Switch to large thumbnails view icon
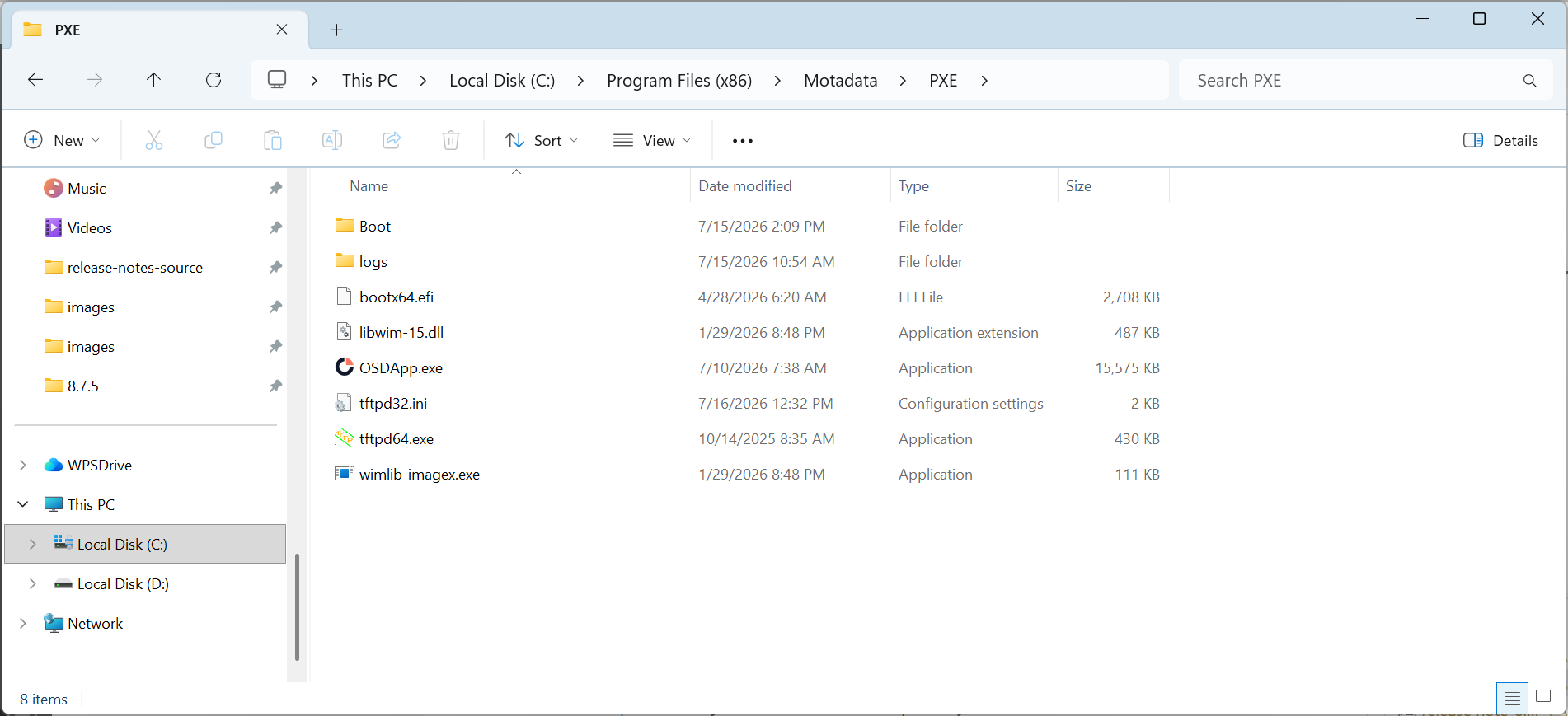Viewport: 1568px width, 716px height. [x=1543, y=699]
